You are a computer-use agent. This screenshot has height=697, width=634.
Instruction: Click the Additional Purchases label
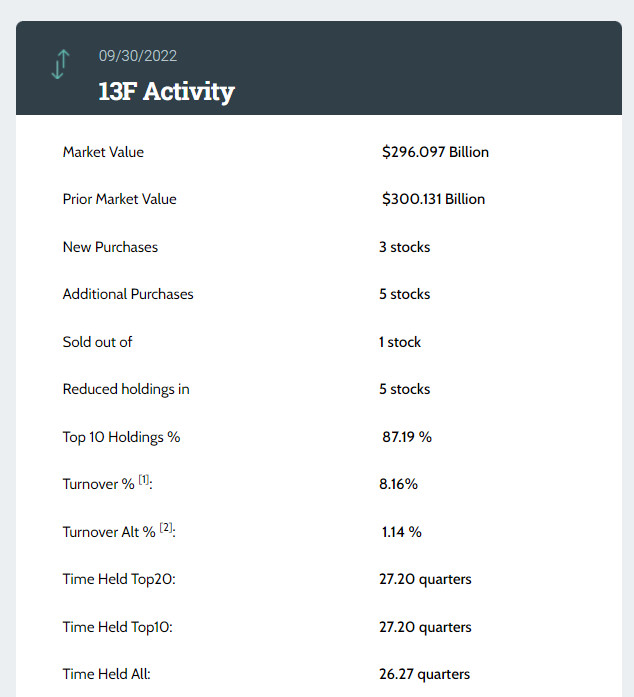pyautogui.click(x=128, y=294)
